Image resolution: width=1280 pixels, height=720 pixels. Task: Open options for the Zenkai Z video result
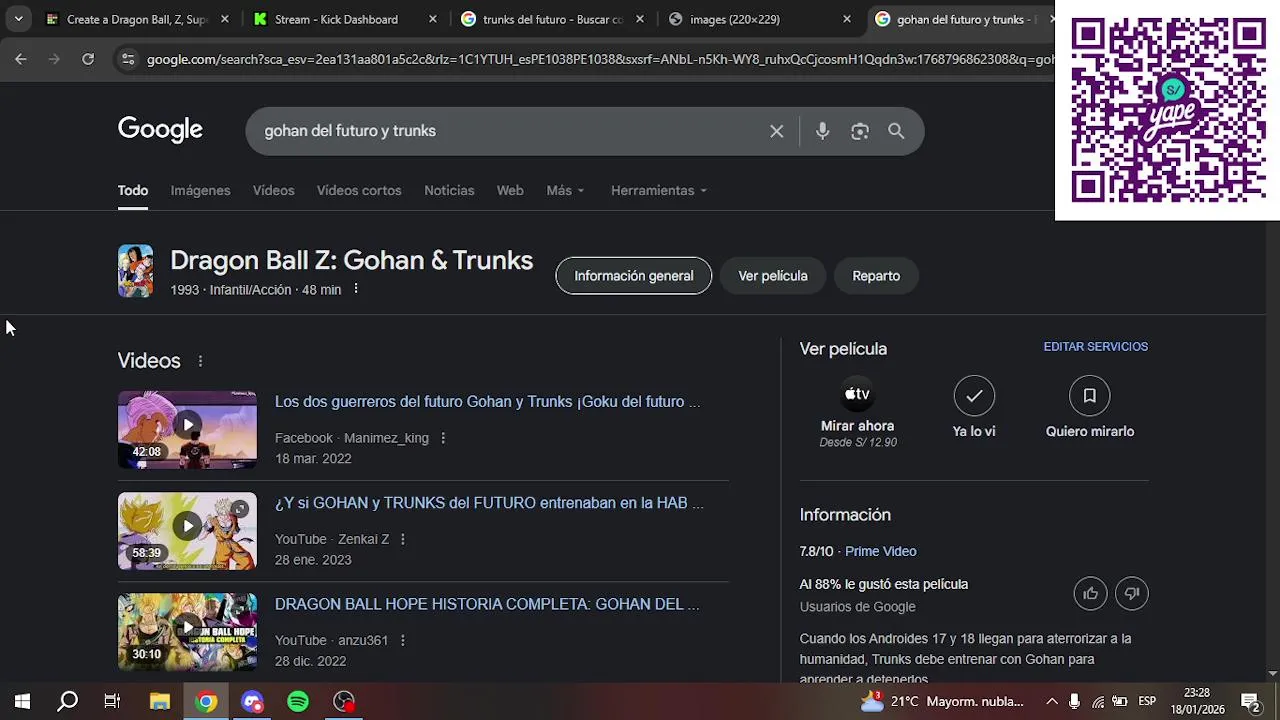[403, 539]
